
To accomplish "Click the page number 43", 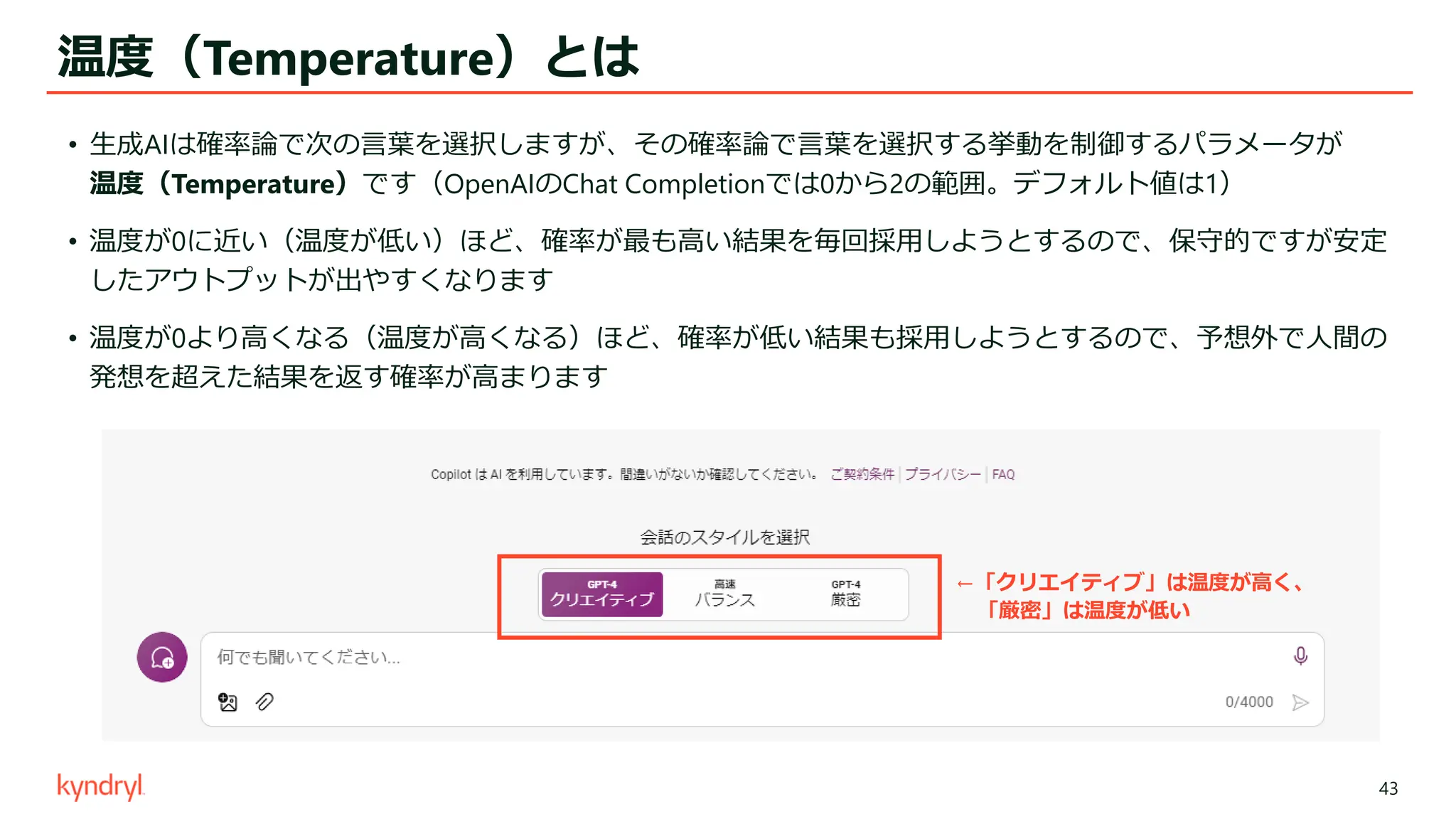I will pos(1388,788).
